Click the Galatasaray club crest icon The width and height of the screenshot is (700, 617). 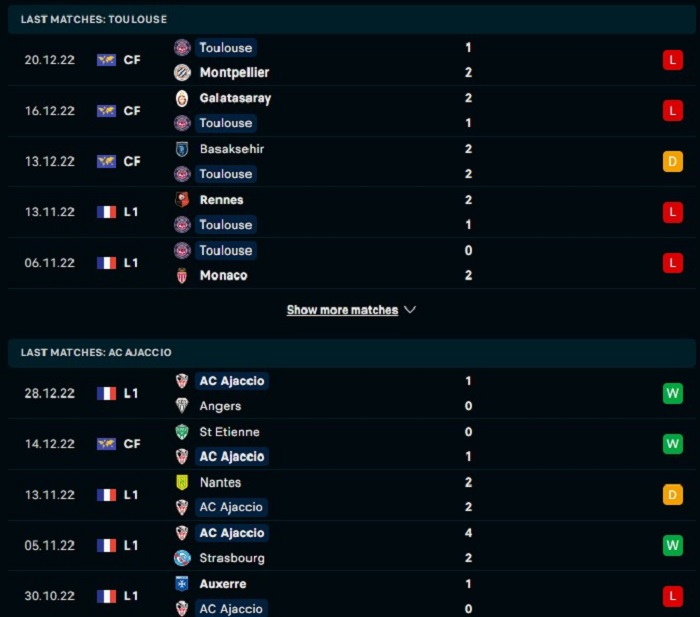click(x=182, y=98)
